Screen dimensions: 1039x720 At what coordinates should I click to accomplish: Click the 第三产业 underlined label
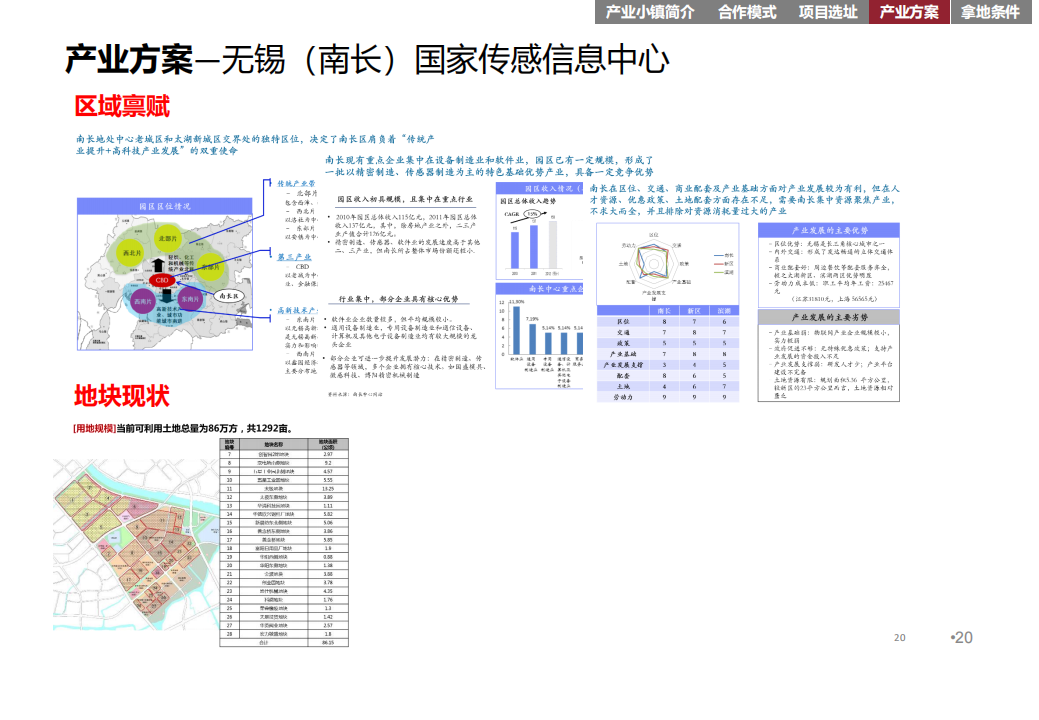[x=294, y=257]
